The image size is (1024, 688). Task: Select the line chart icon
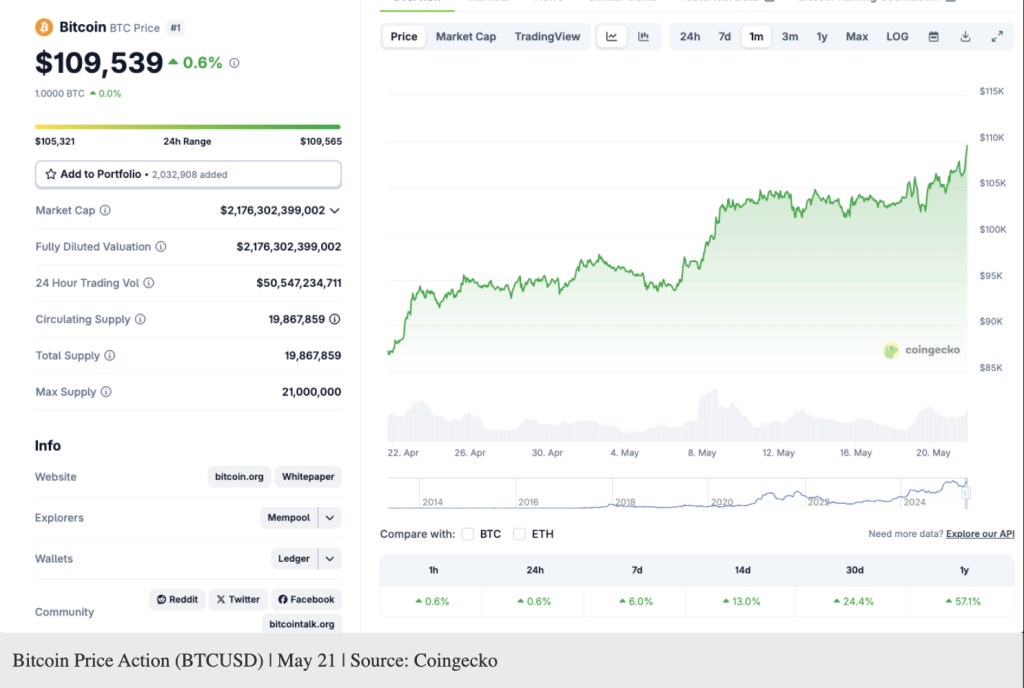point(611,36)
